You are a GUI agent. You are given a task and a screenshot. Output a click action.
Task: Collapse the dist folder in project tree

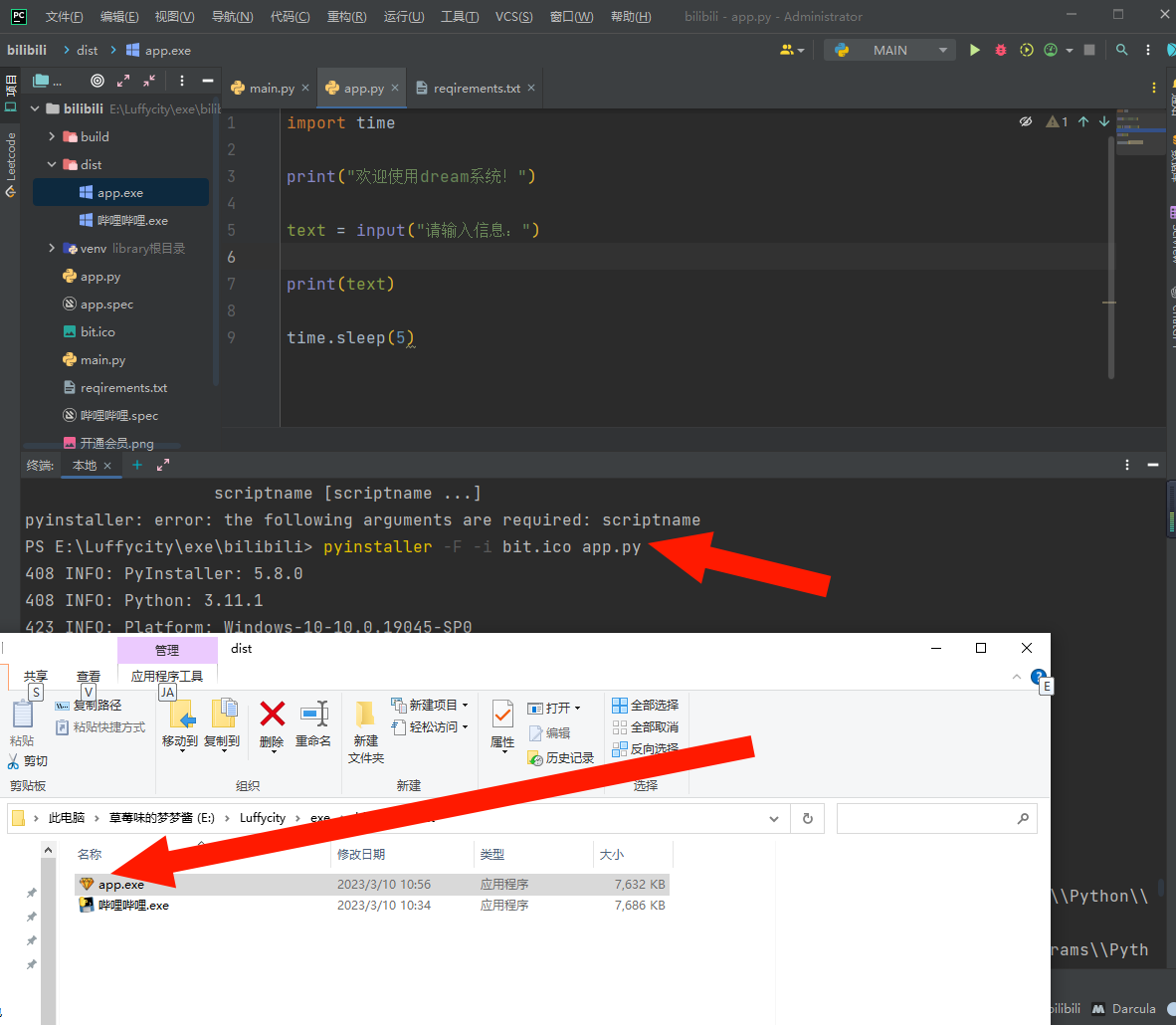[x=52, y=165]
